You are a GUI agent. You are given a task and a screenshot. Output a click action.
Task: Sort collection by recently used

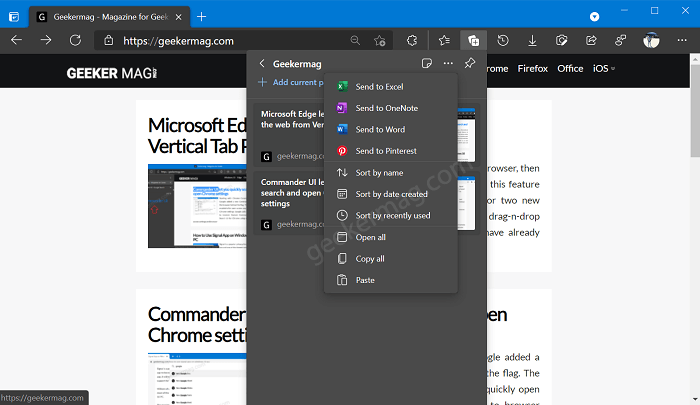coord(391,216)
